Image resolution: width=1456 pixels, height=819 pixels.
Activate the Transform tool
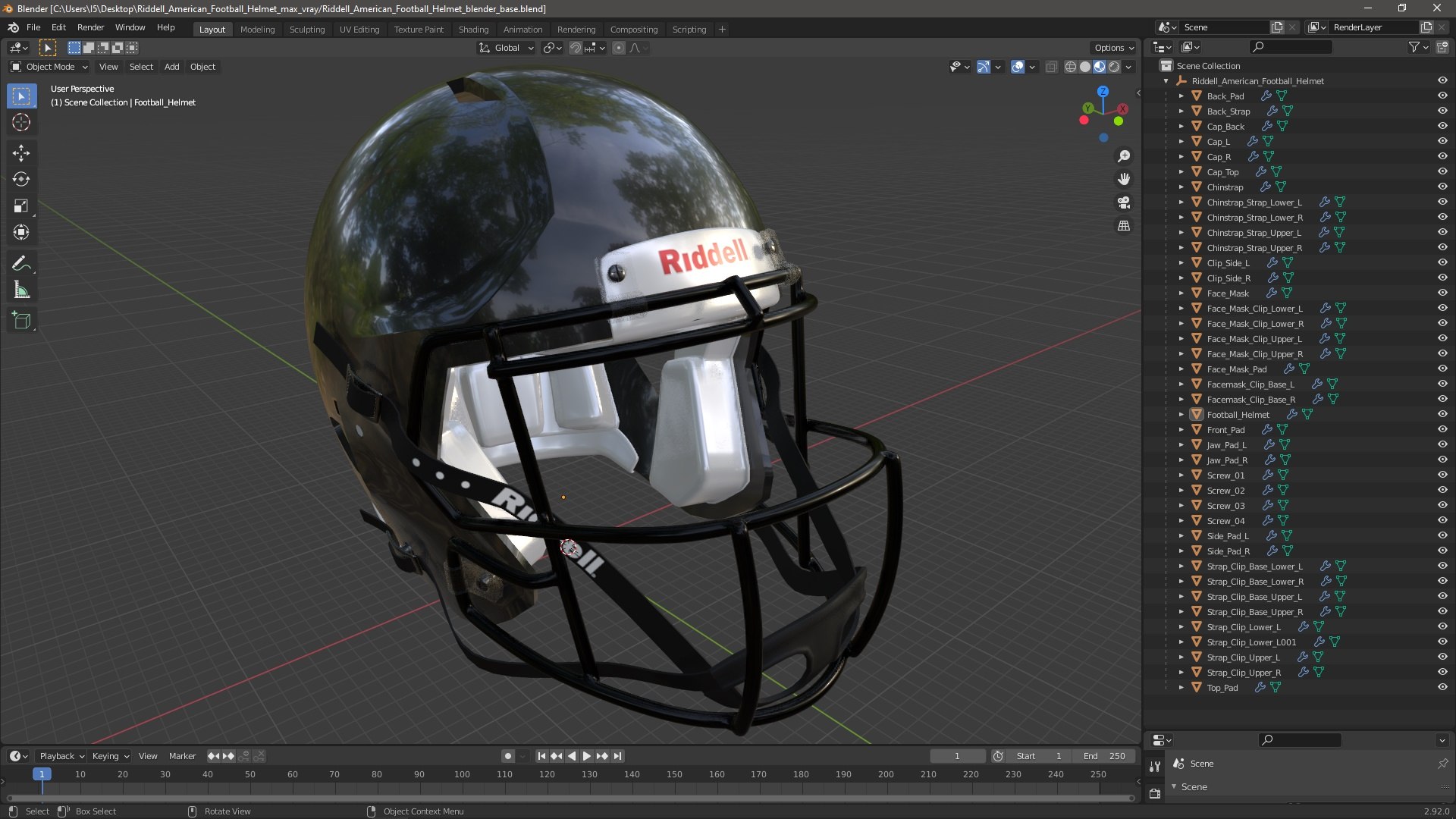click(x=21, y=233)
